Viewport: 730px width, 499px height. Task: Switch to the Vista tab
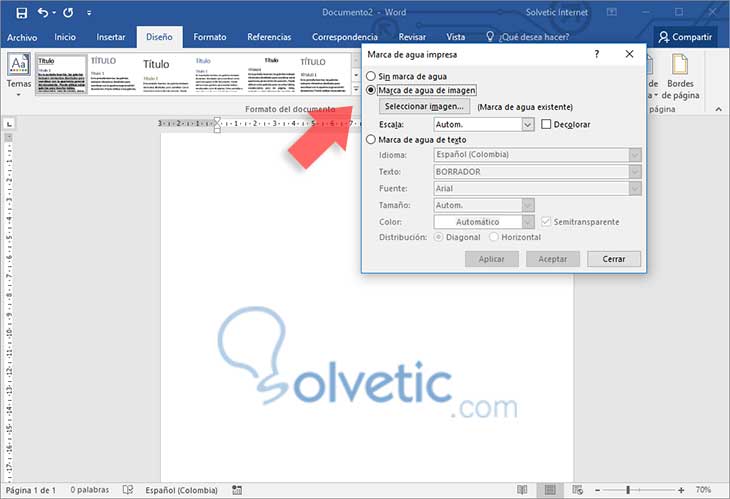tap(456, 37)
